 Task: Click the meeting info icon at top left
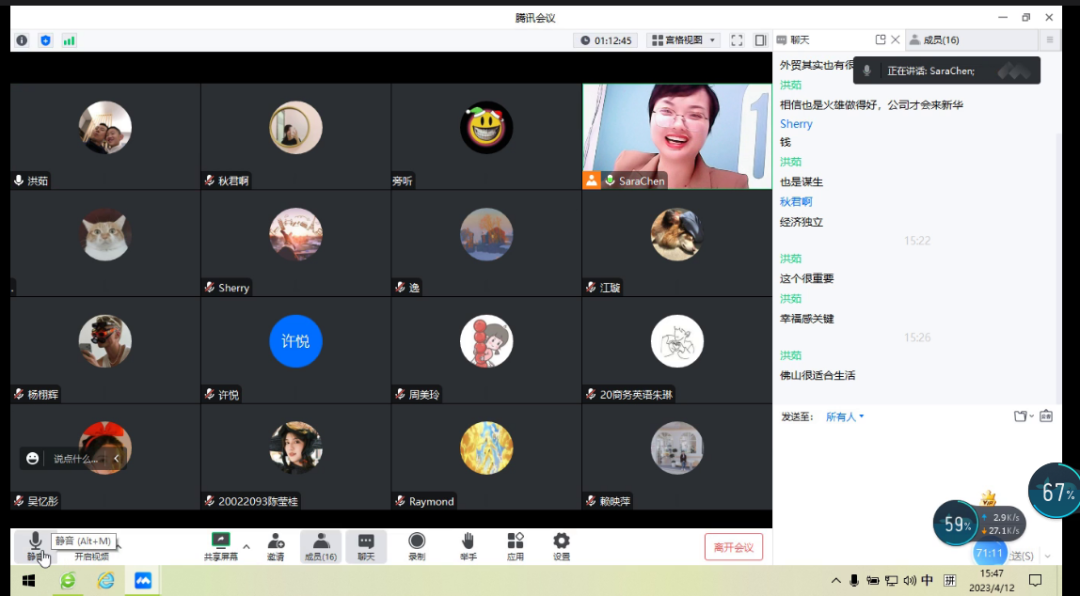[22, 40]
